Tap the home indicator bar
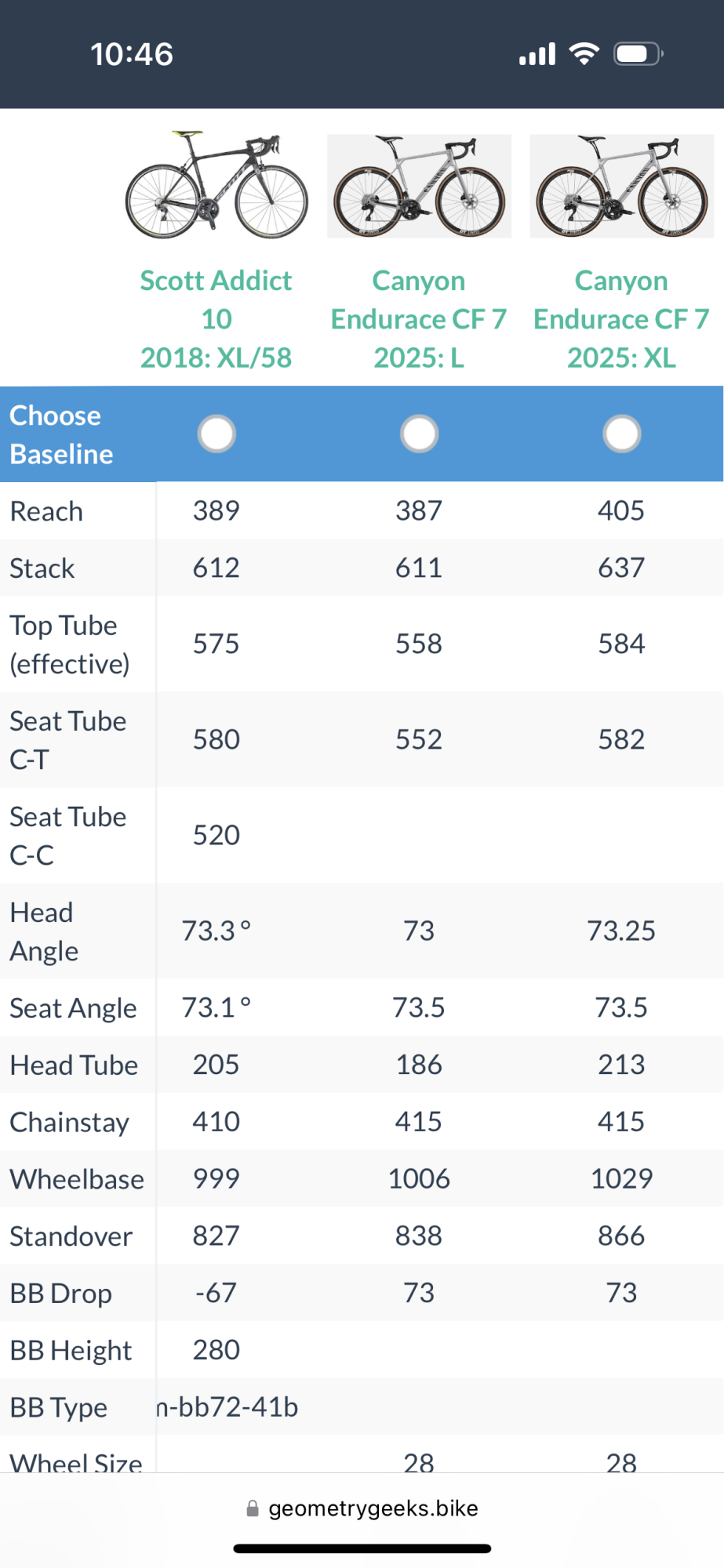This screenshot has height=1568, width=724. pos(362,1548)
